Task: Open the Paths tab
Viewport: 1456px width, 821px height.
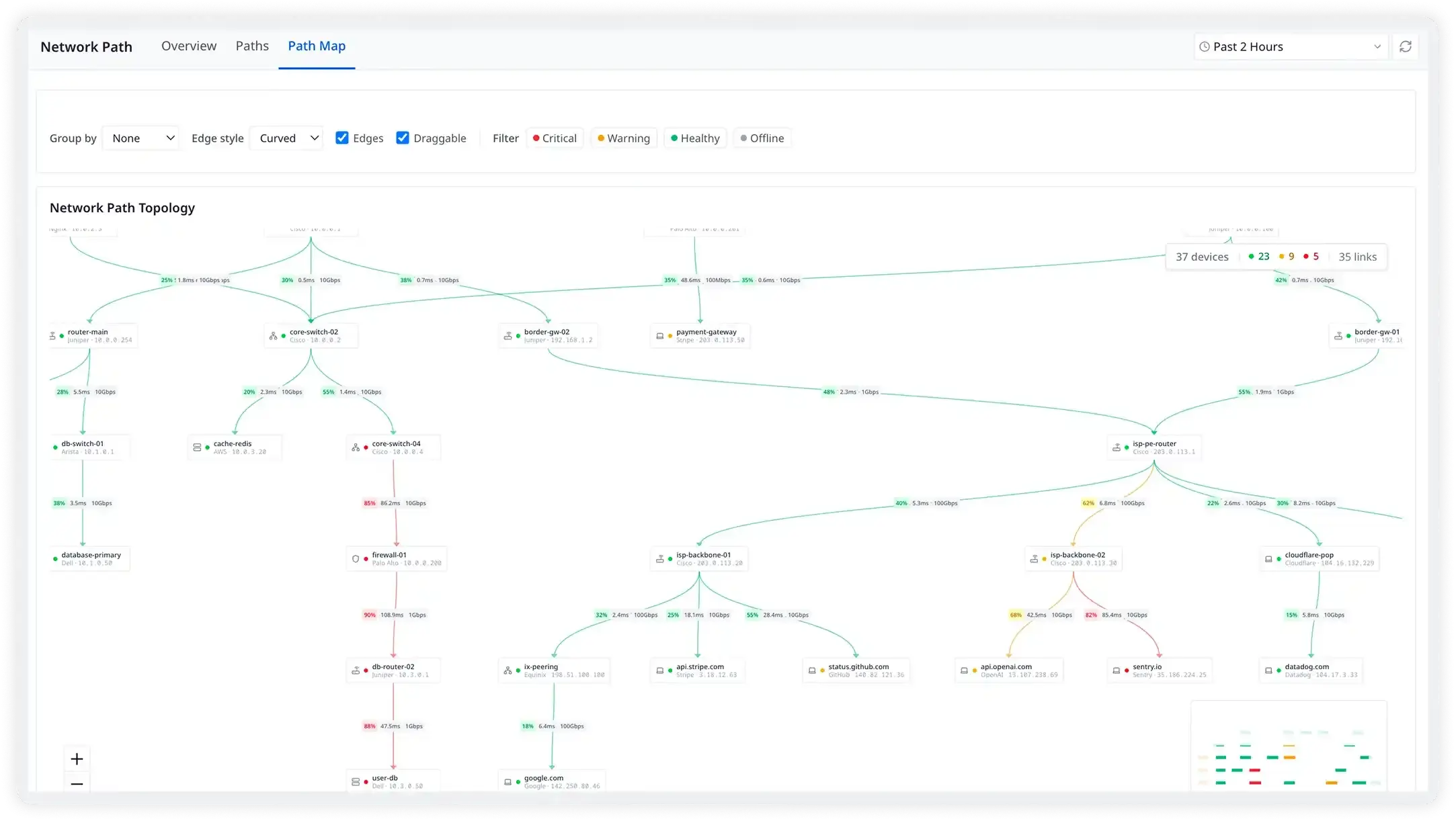Action: click(x=252, y=46)
